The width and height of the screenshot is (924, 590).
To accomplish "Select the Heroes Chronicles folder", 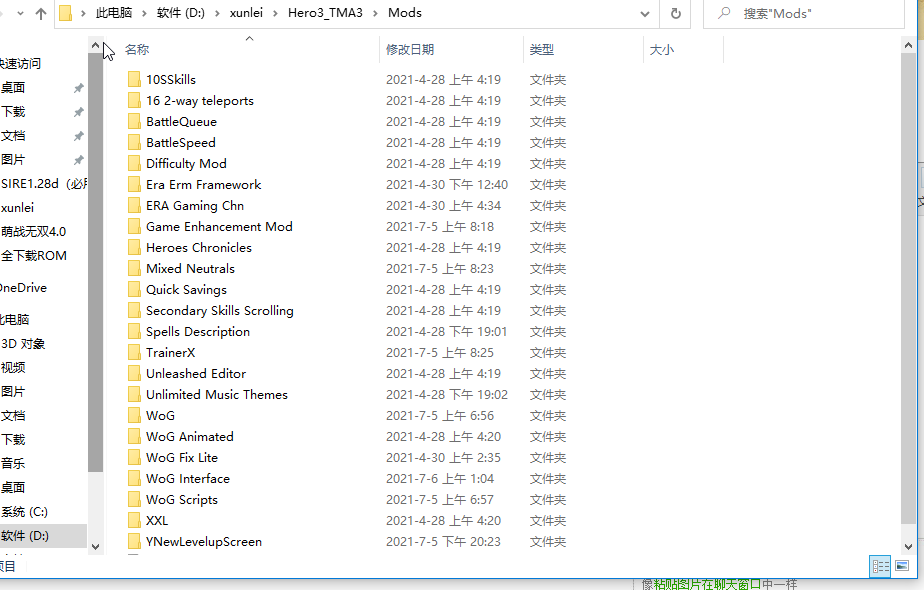I will click(x=198, y=247).
